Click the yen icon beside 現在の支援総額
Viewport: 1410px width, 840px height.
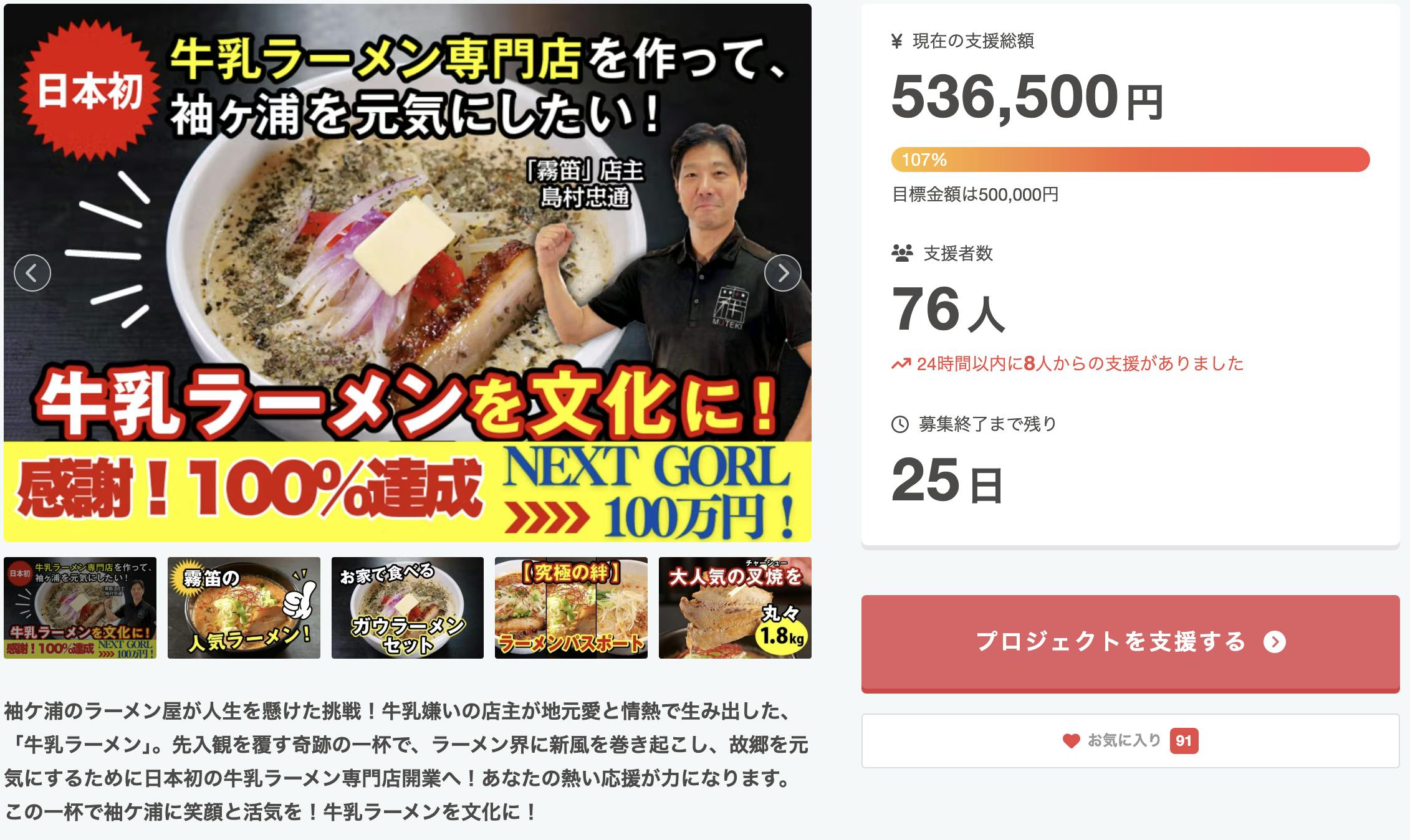coord(897,42)
